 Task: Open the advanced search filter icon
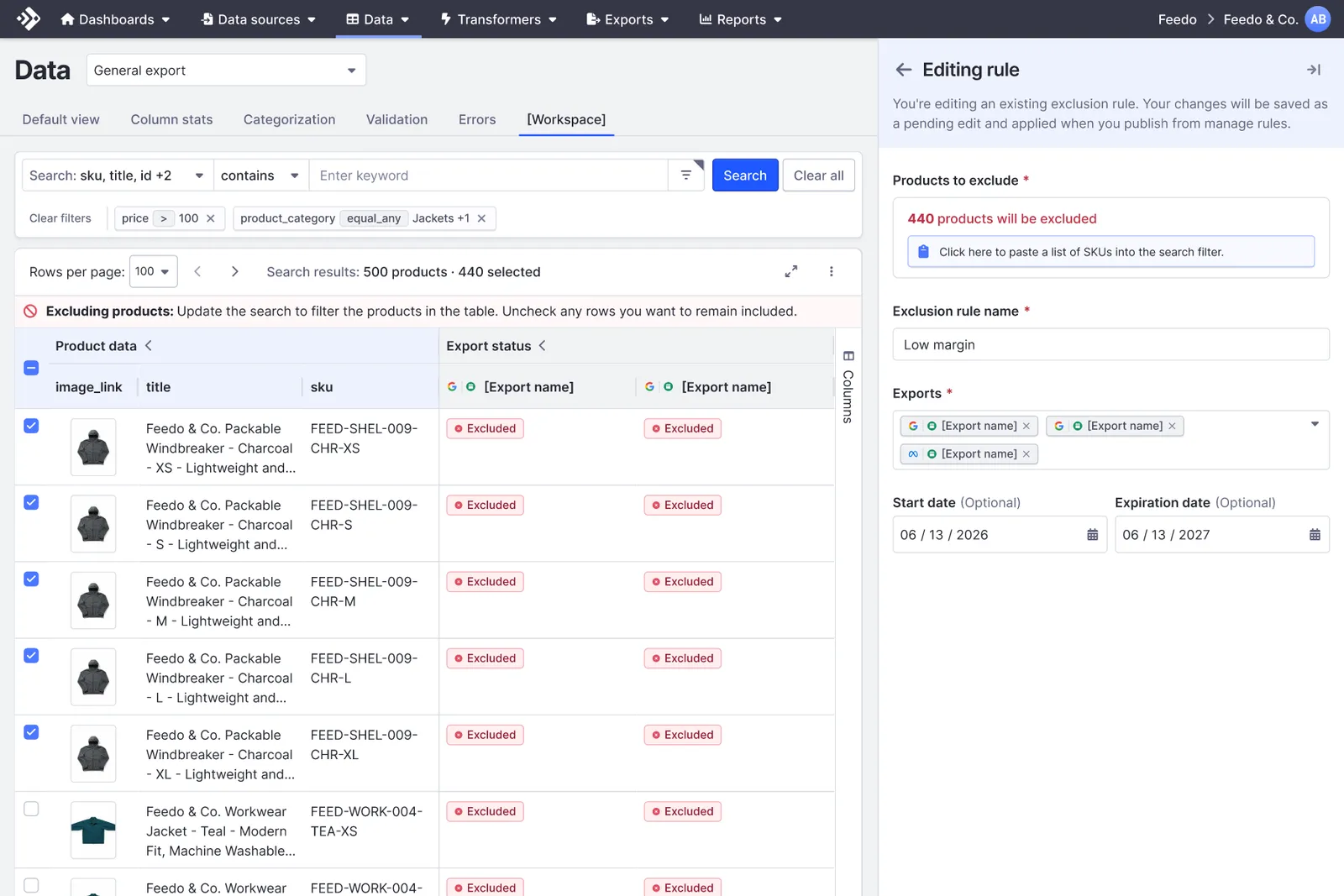click(686, 175)
